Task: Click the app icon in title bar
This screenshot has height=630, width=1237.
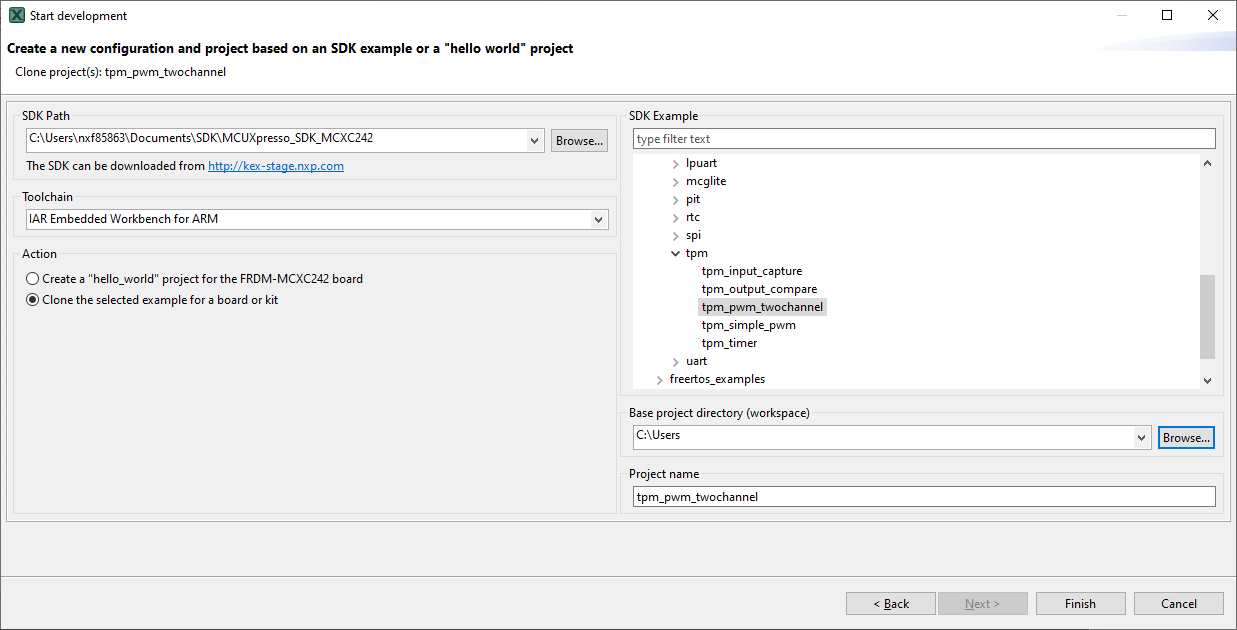Action: [x=16, y=16]
